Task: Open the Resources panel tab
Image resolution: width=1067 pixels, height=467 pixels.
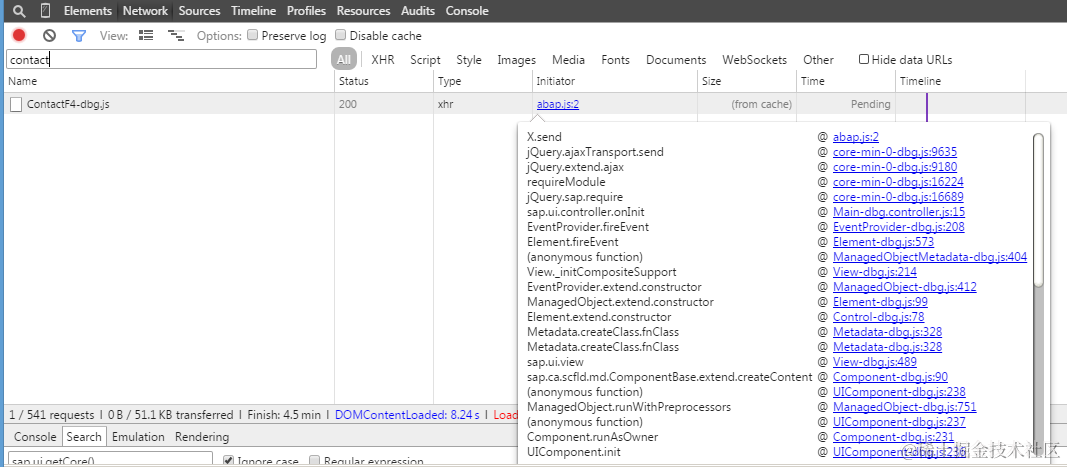Action: coord(363,11)
